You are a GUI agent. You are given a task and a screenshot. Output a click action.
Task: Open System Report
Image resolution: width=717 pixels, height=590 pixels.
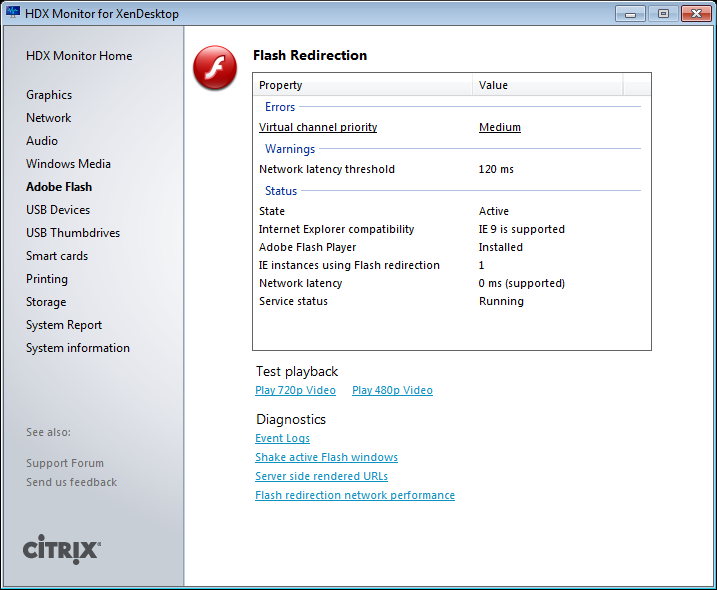pyautogui.click(x=64, y=325)
